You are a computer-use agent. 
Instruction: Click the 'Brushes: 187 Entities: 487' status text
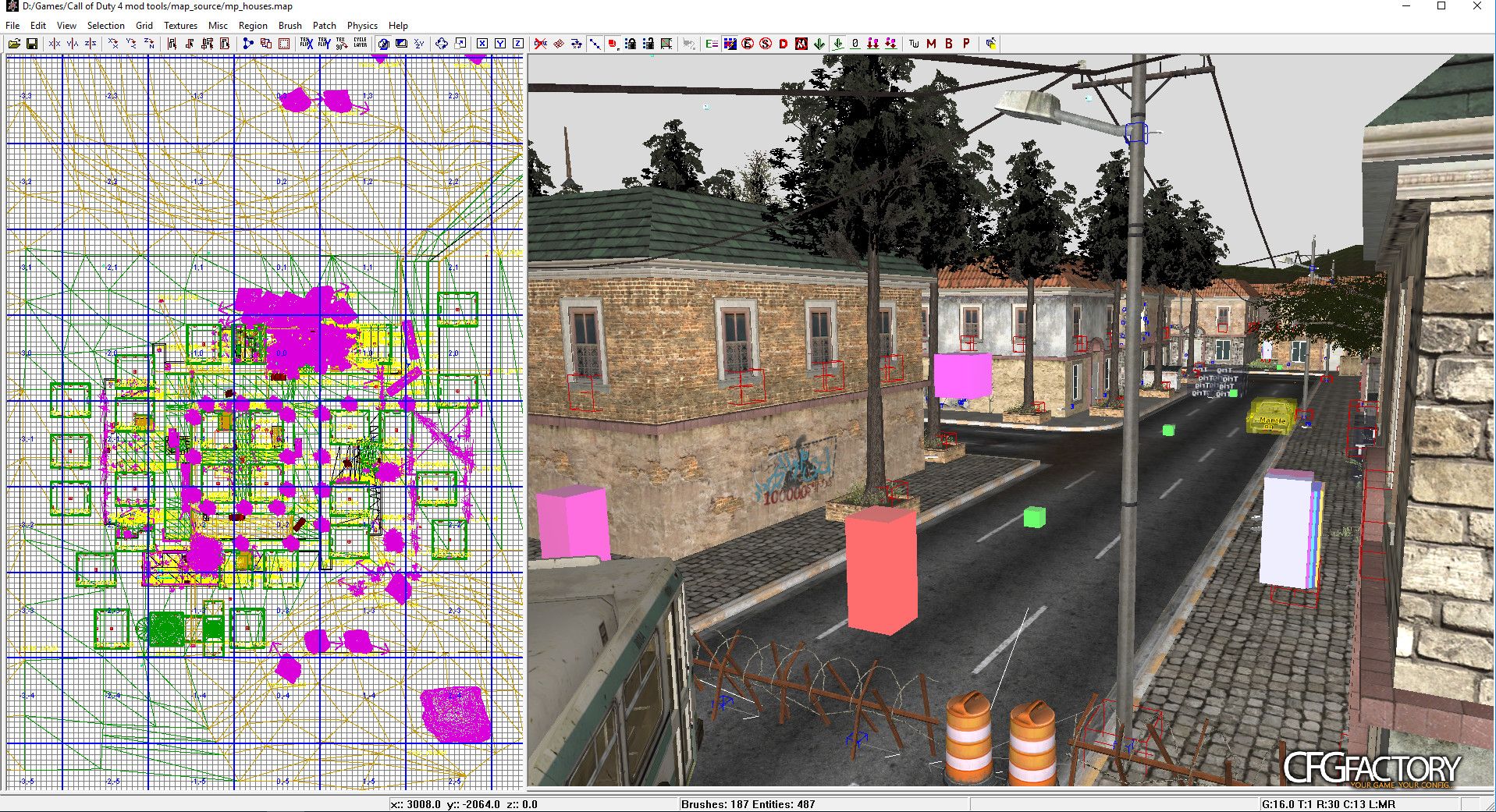click(x=748, y=804)
